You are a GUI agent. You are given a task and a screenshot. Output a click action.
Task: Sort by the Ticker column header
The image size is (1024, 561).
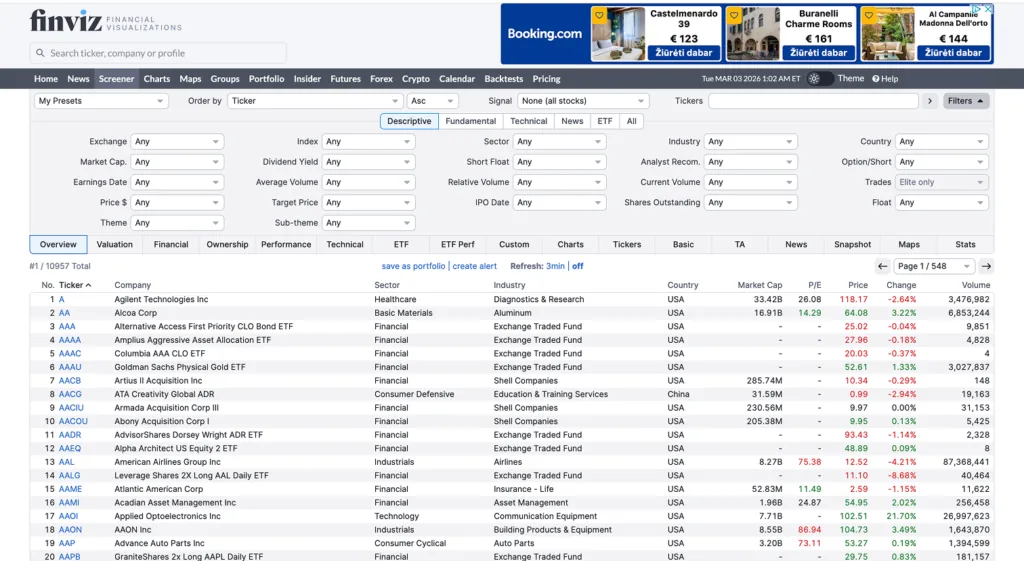click(x=75, y=285)
